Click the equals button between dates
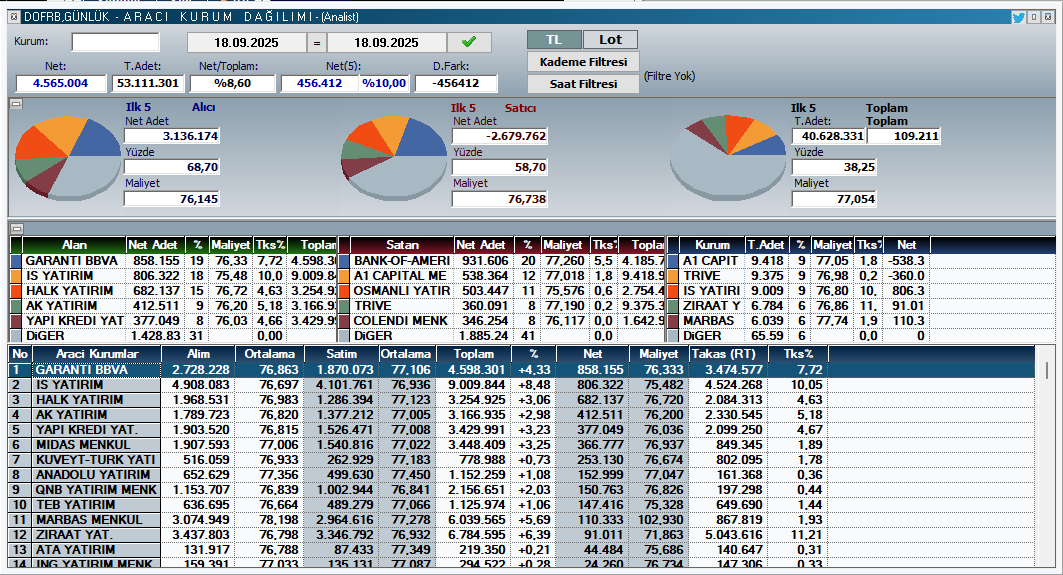 [x=317, y=42]
